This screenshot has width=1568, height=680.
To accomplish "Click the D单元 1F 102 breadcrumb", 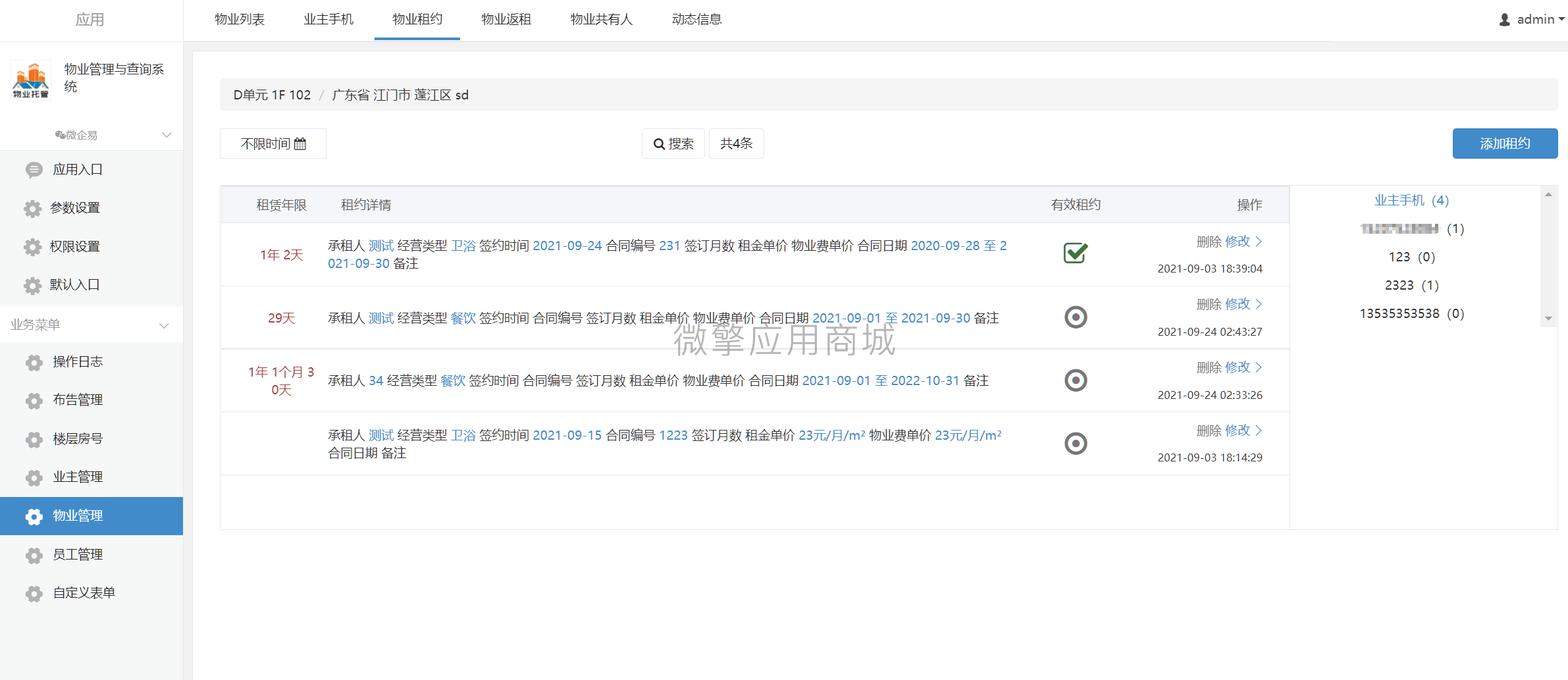I will (272, 95).
